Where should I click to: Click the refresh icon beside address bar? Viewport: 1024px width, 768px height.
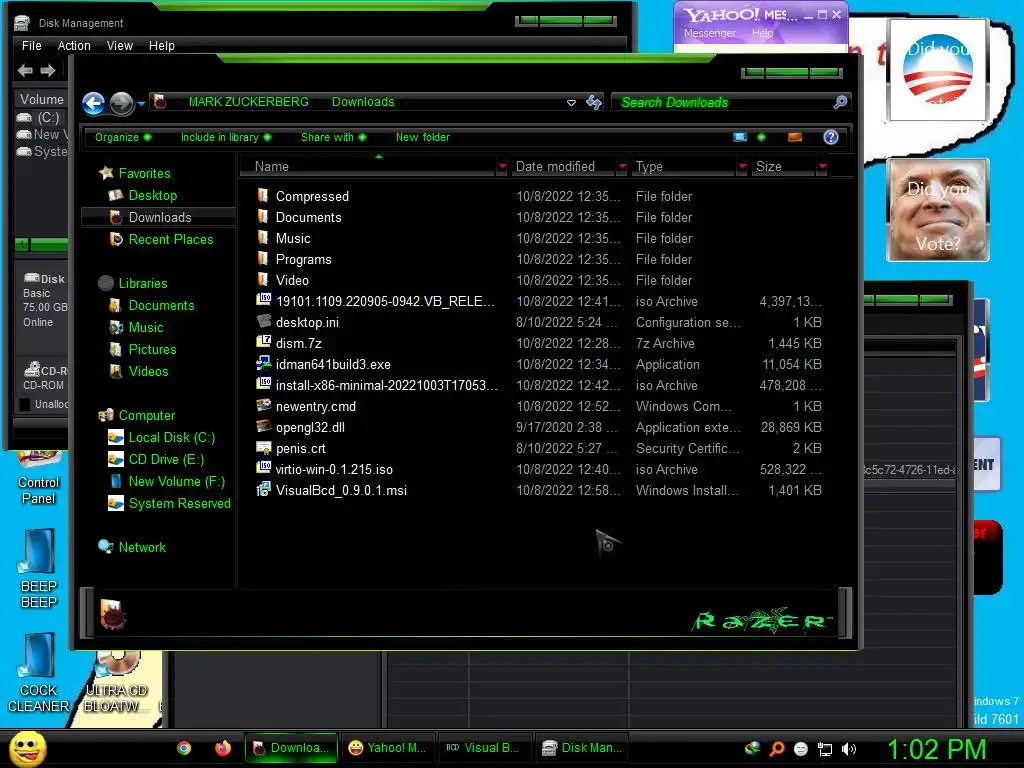pyautogui.click(x=594, y=102)
